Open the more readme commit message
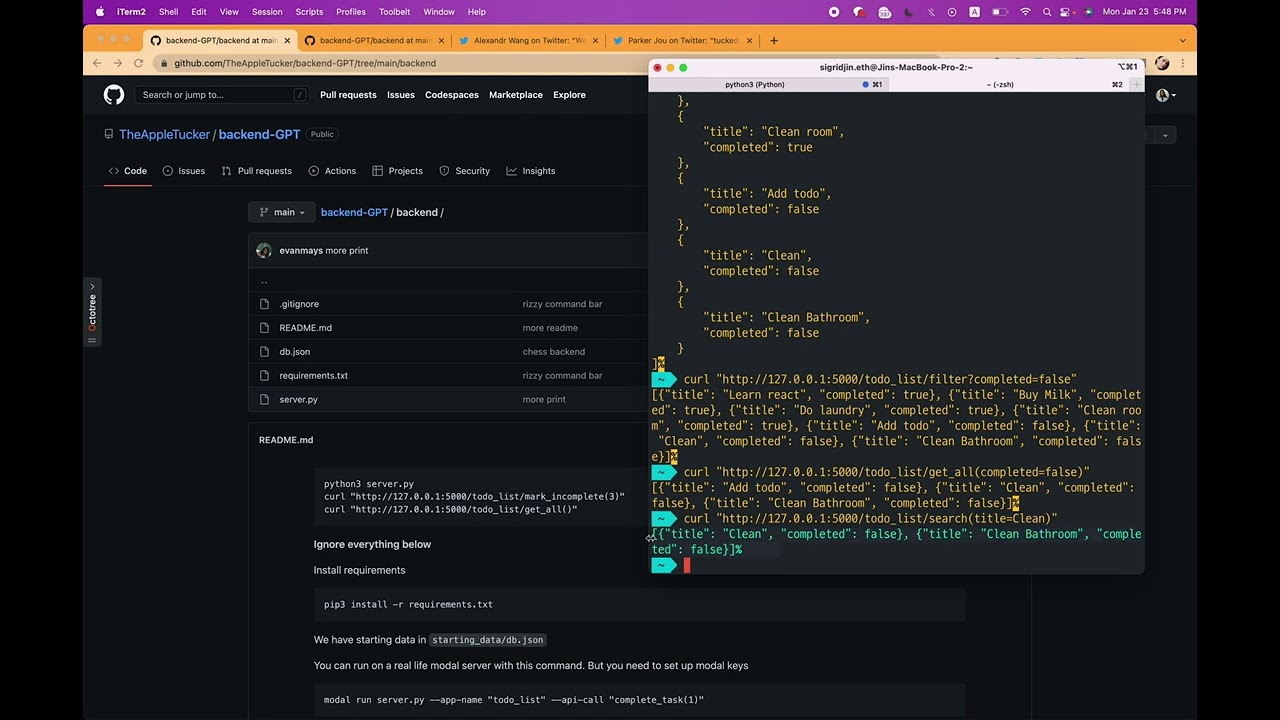1280x720 pixels. [550, 328]
